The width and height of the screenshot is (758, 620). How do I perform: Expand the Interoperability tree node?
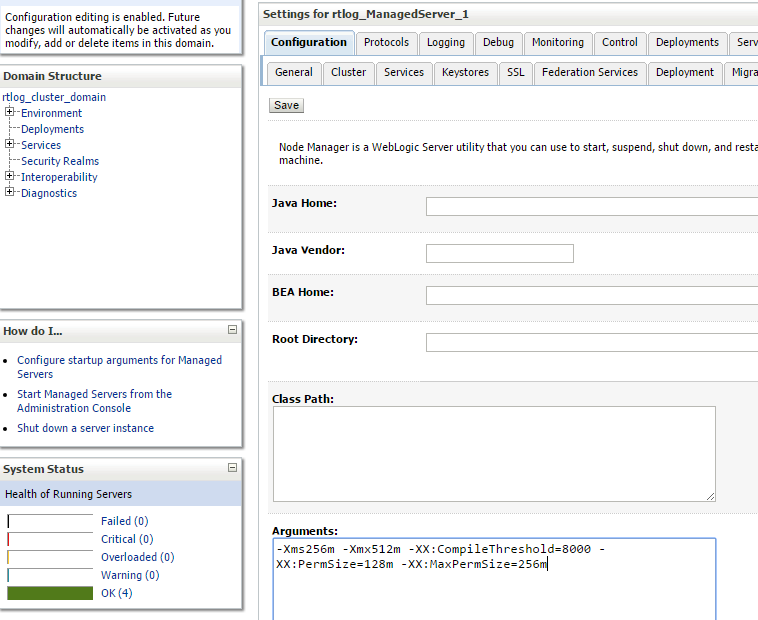pos(9,176)
